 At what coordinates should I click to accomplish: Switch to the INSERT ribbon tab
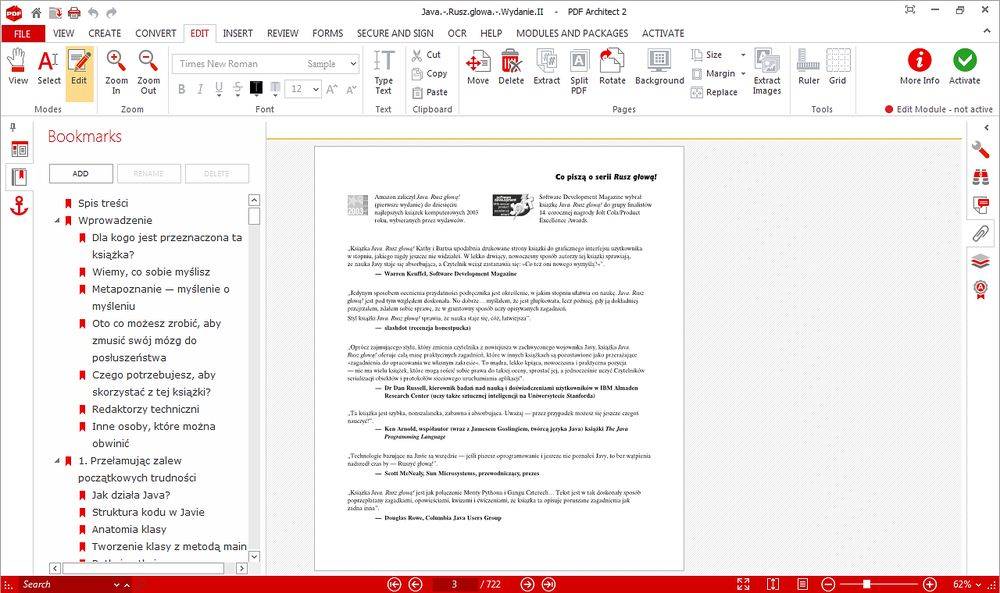coord(237,33)
